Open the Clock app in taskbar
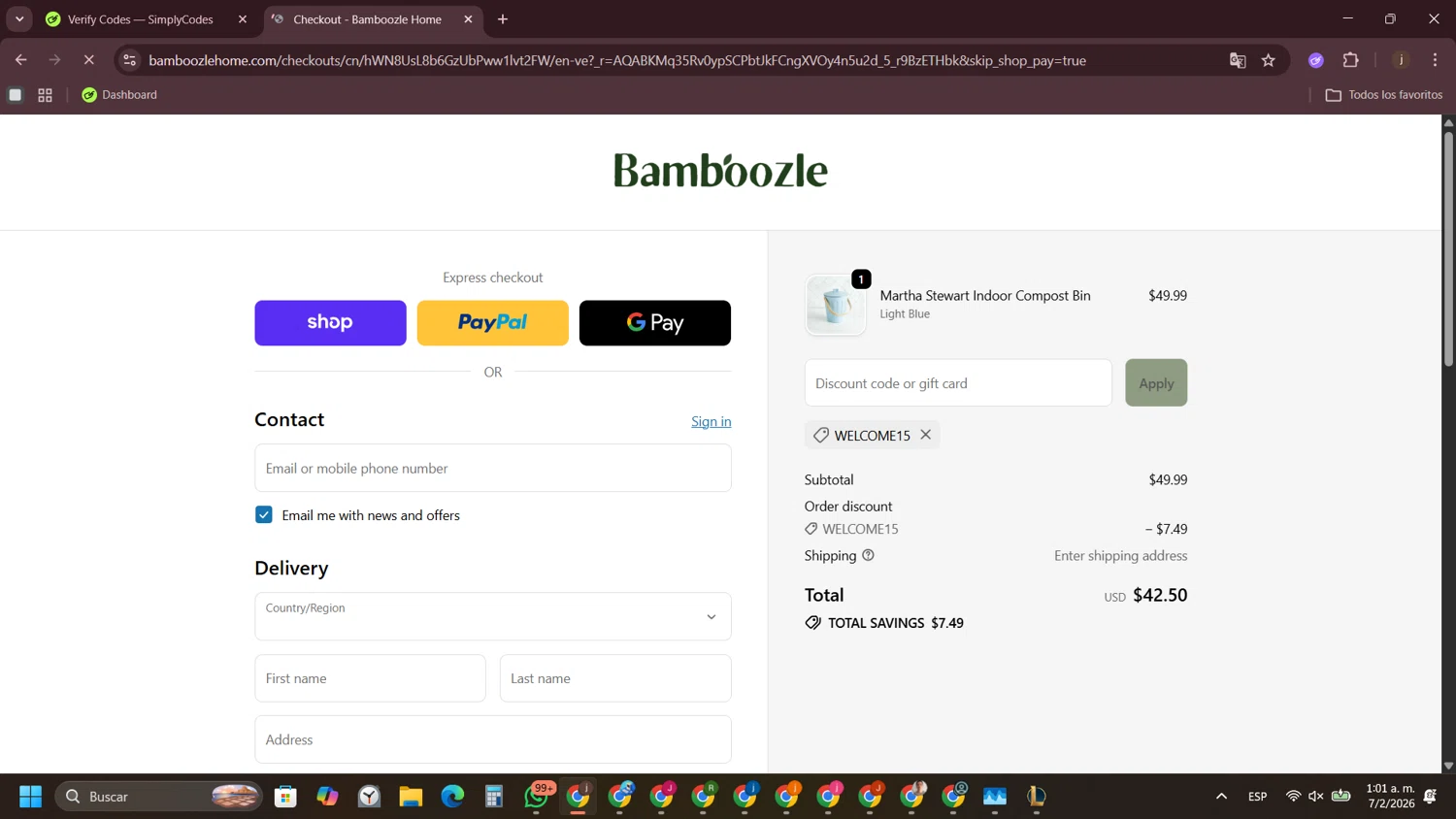 click(369, 797)
